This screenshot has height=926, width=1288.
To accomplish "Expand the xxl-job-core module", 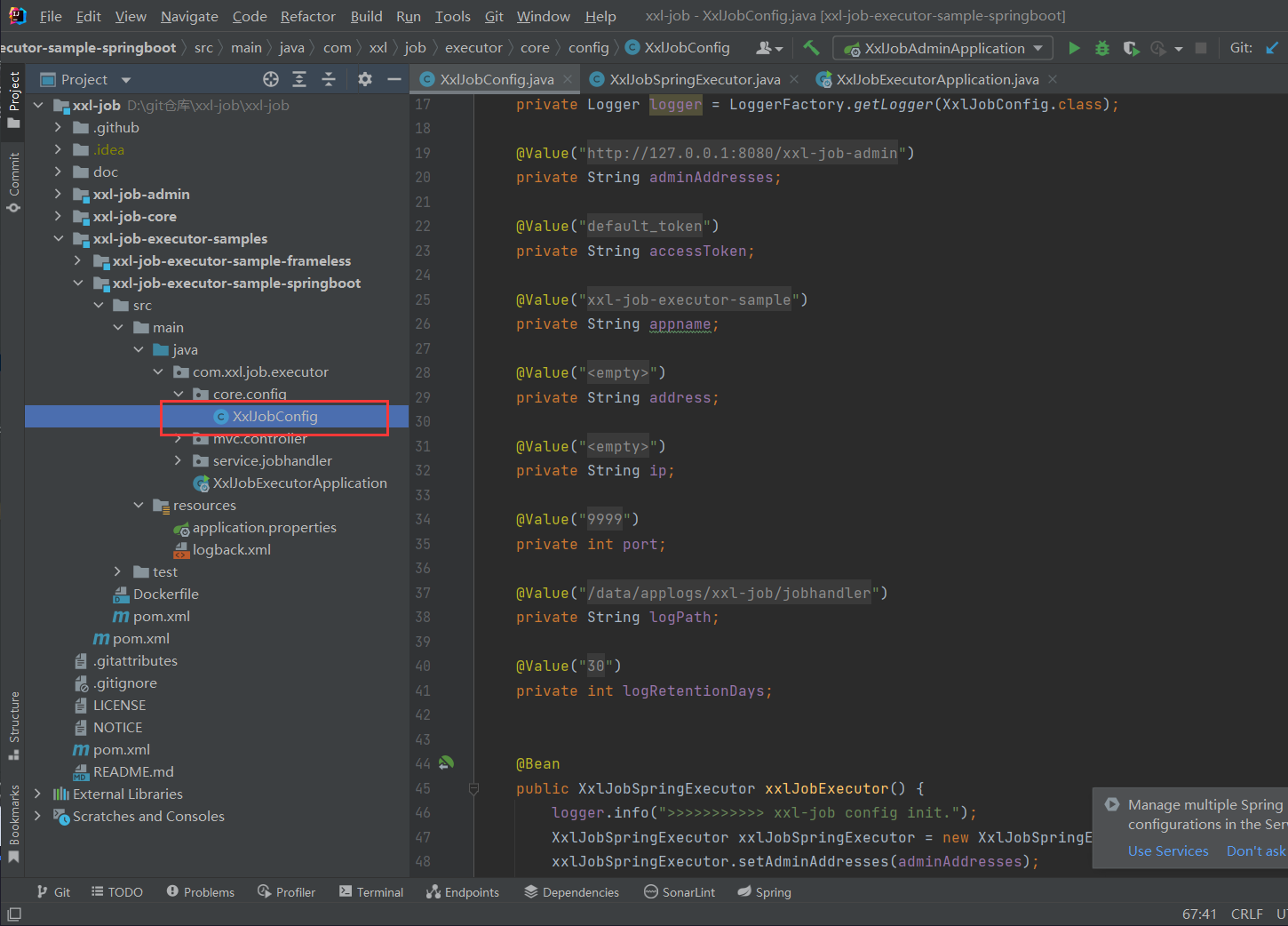I will tap(58, 216).
